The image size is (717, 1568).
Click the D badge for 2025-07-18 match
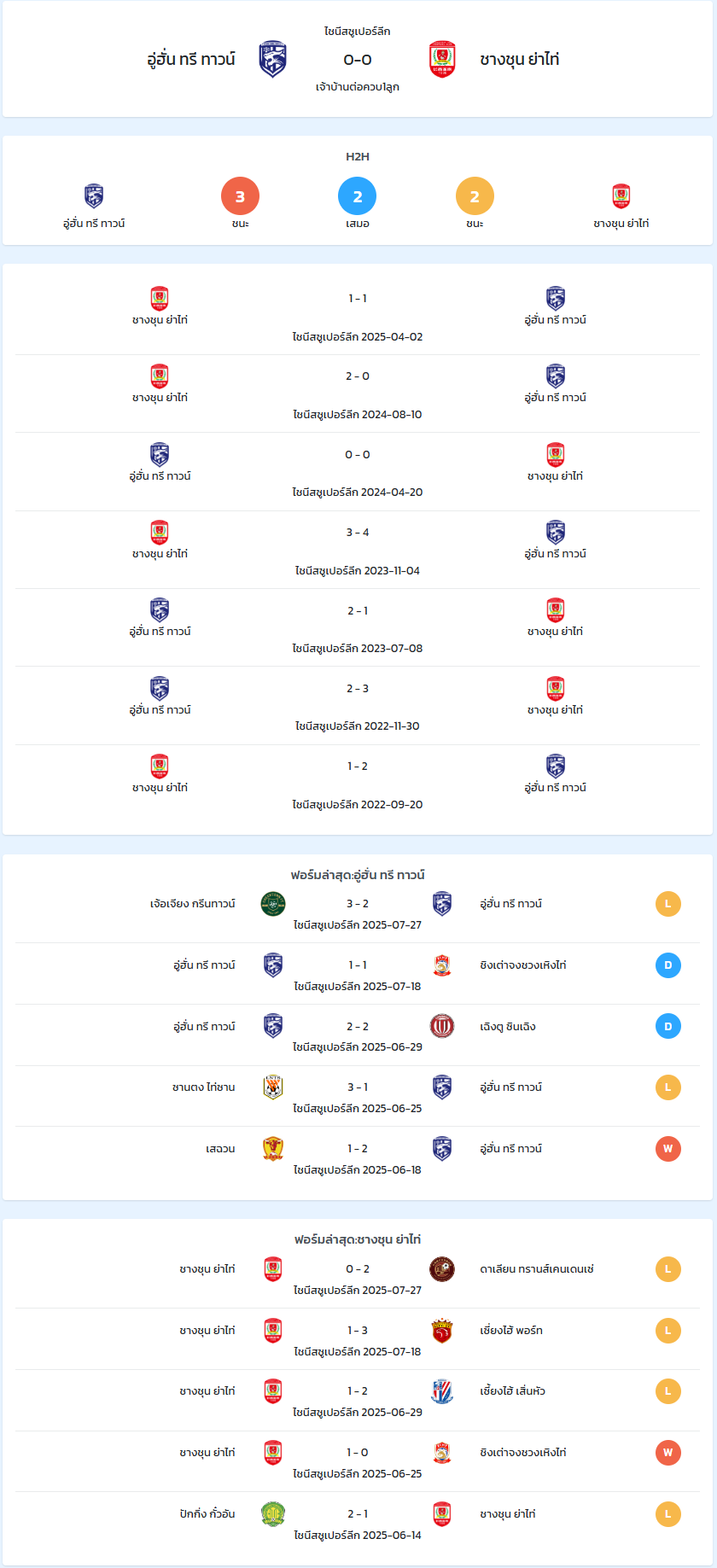point(668,965)
